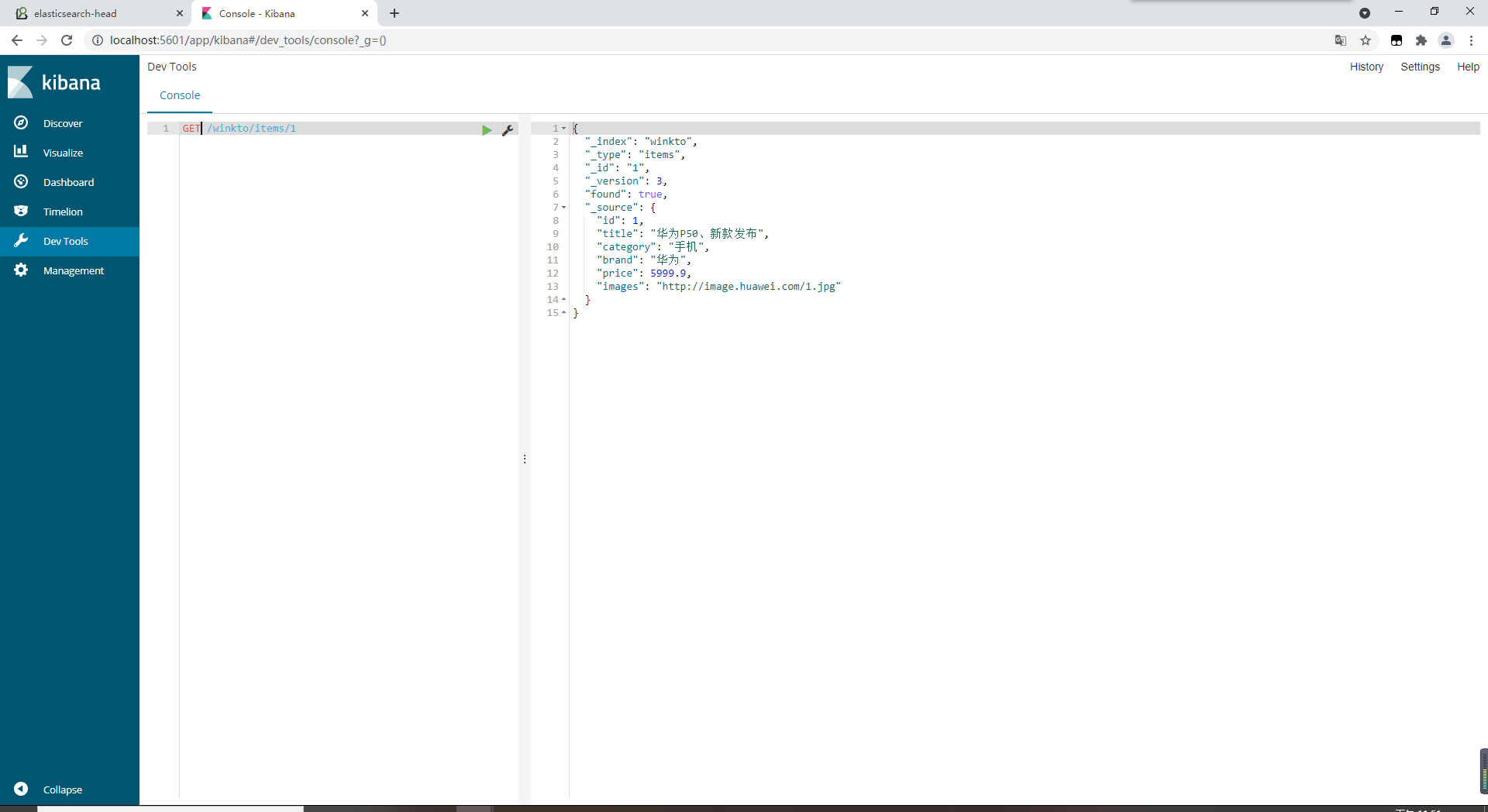Click the minimize window button

1399,12
